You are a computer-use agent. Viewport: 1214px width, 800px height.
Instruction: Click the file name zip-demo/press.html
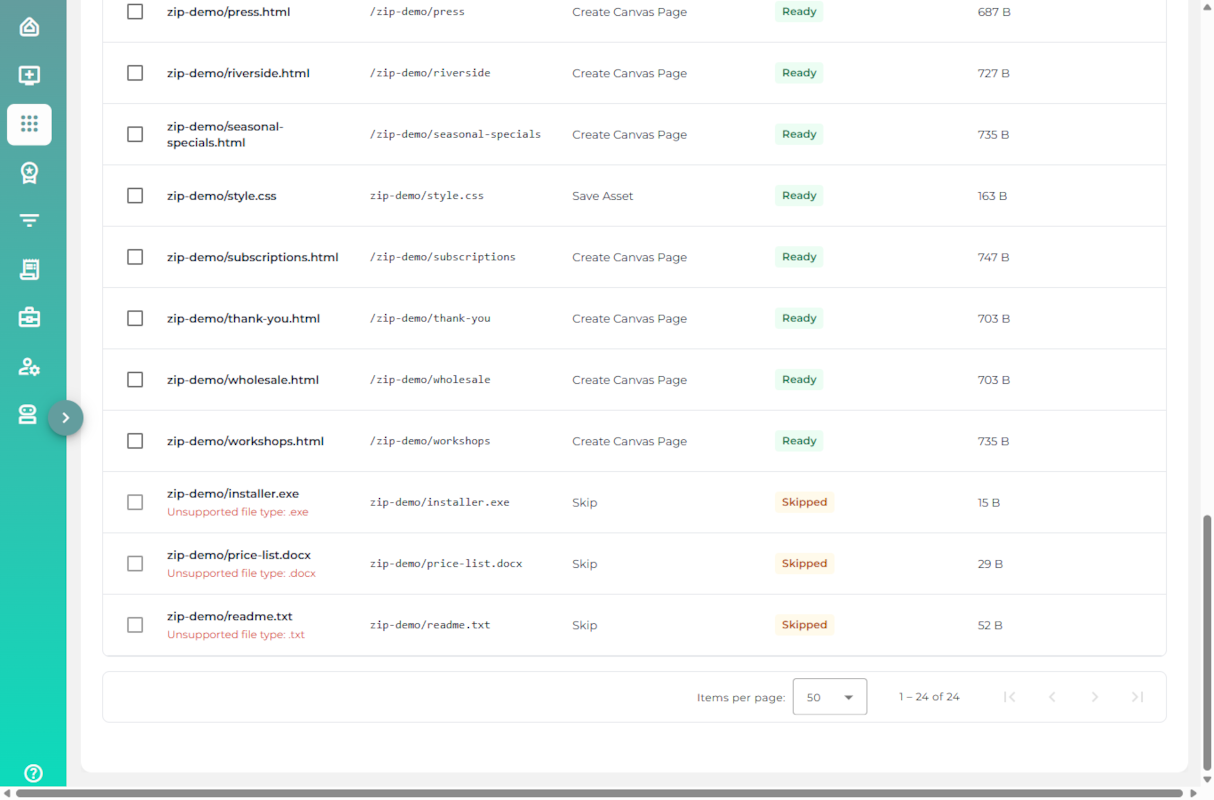(229, 12)
